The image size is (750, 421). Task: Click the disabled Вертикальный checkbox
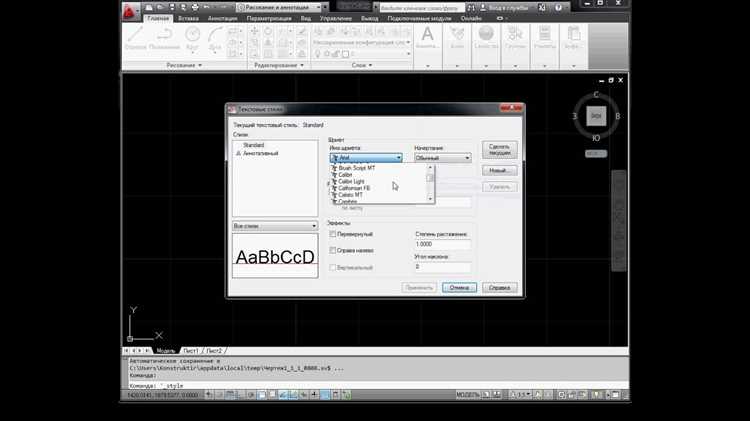click(332, 267)
